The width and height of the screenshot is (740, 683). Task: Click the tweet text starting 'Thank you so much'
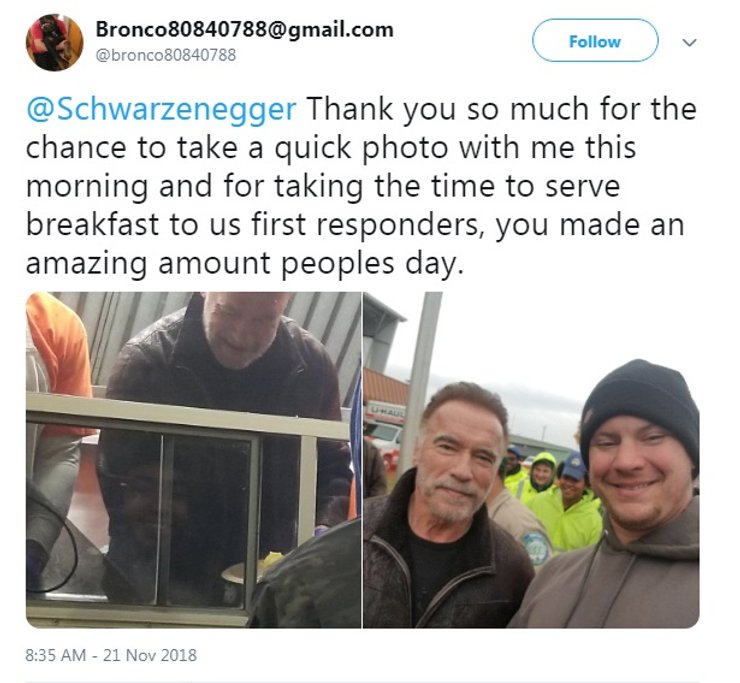(362, 186)
